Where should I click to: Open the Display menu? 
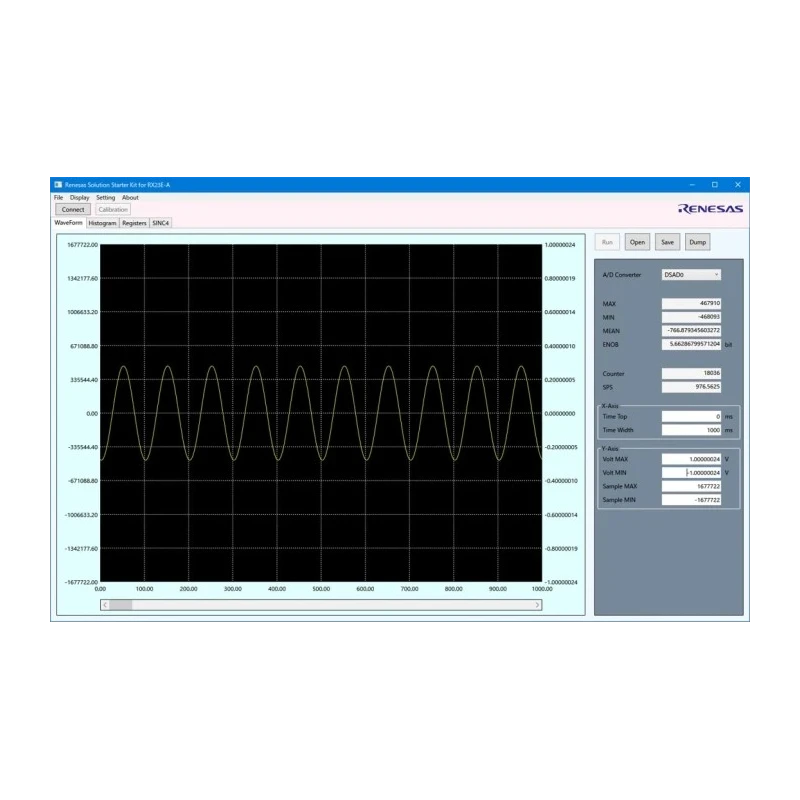coord(80,197)
